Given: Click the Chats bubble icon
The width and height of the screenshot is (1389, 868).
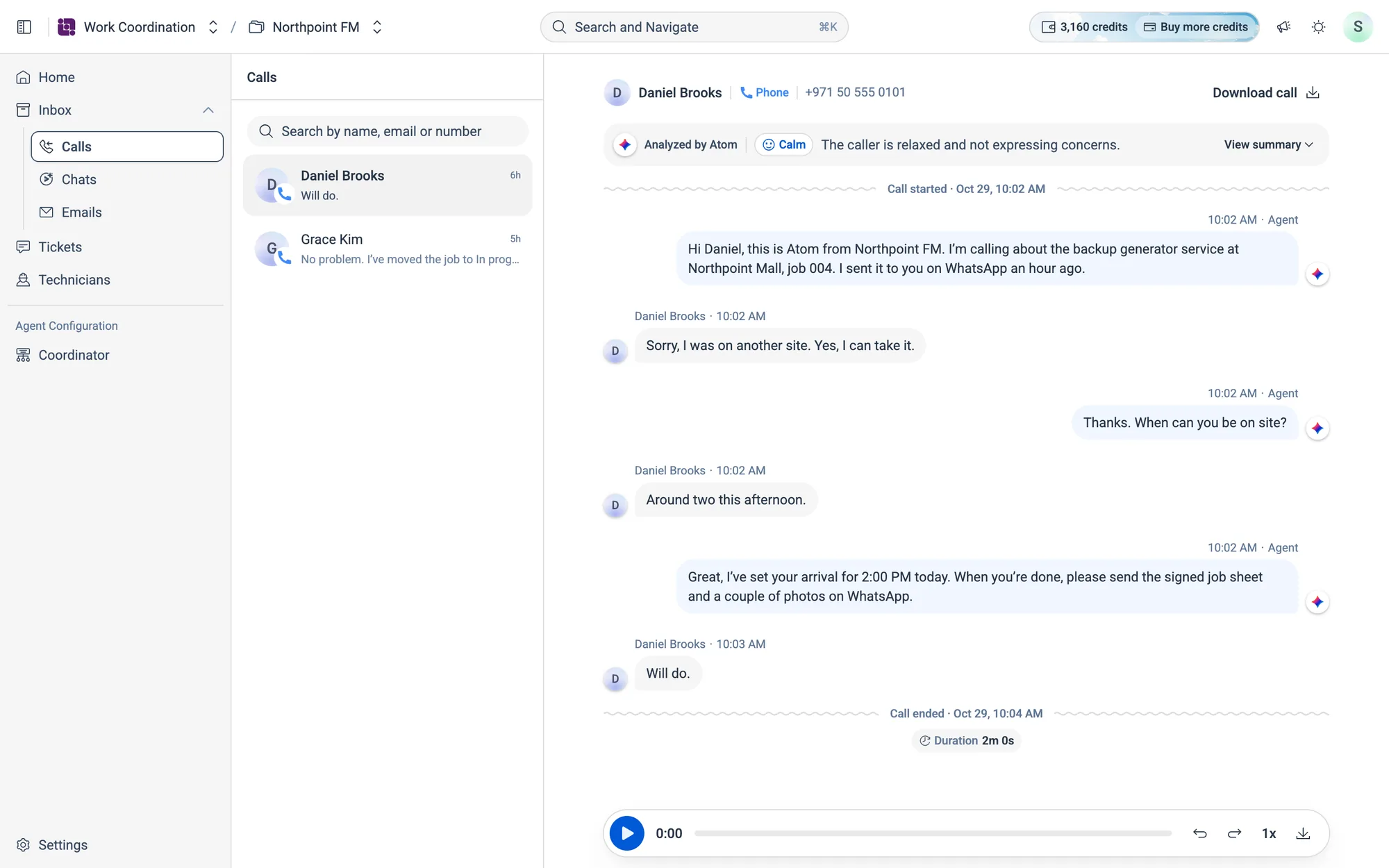Looking at the screenshot, I should (x=47, y=179).
